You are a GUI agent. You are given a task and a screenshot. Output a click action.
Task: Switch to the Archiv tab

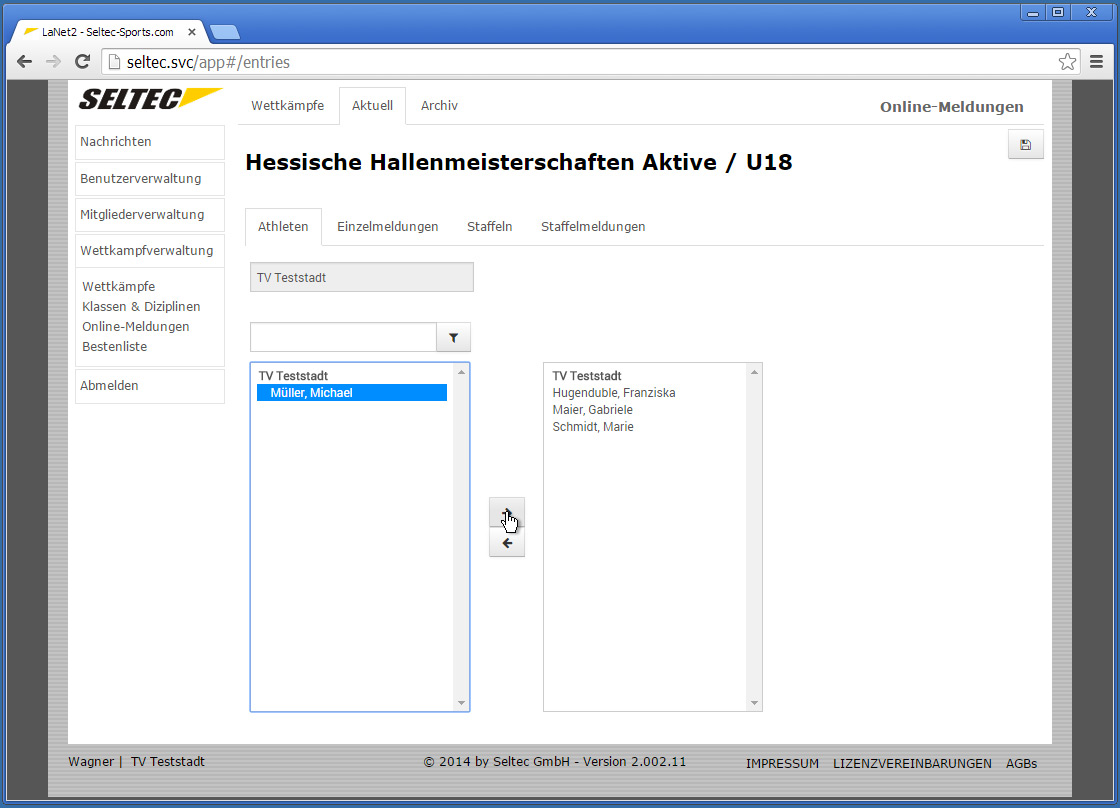pos(439,105)
